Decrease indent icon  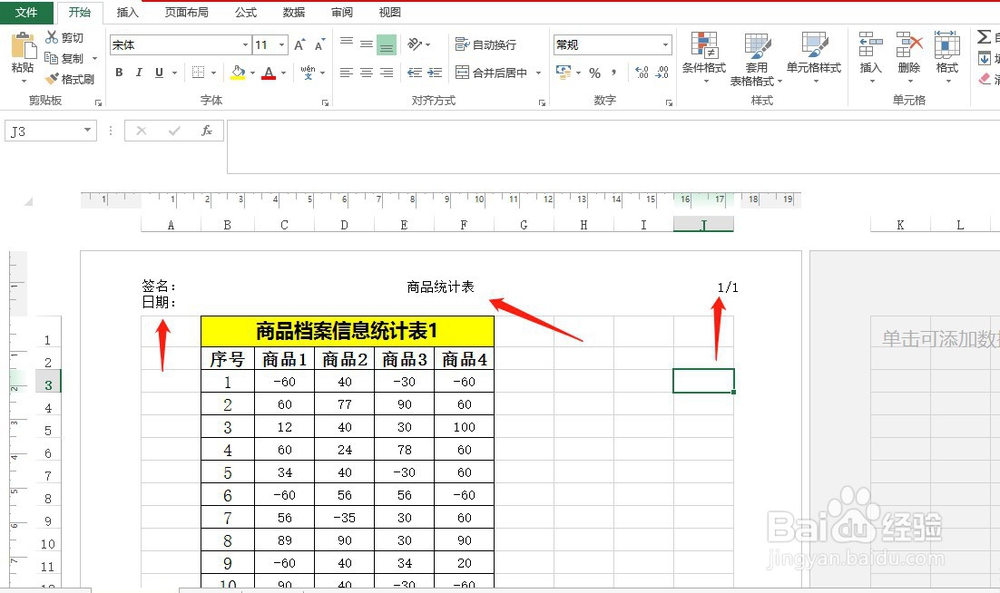(415, 73)
